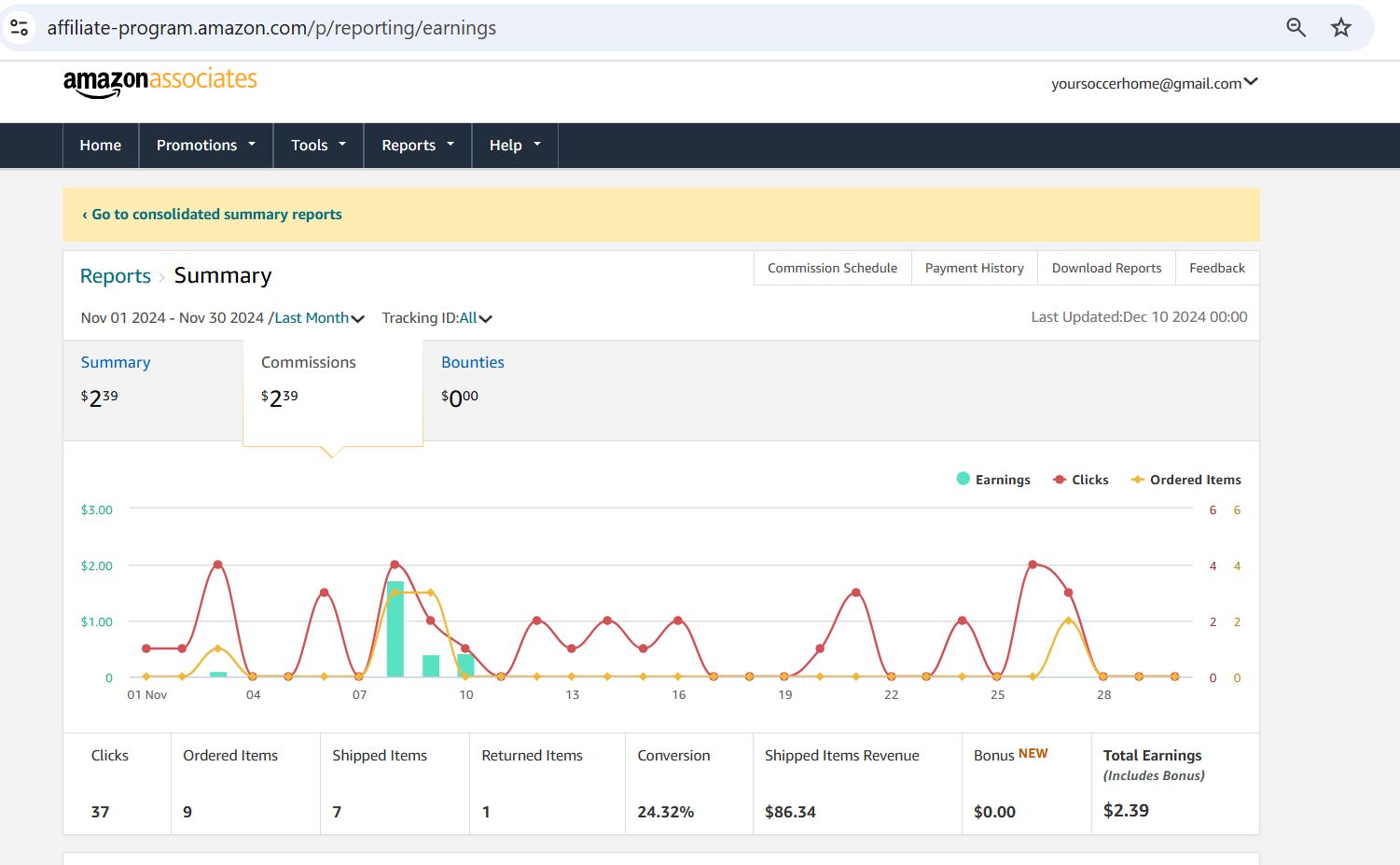Click the Ordered Items value 9
This screenshot has width=1400, height=865.
(x=187, y=812)
